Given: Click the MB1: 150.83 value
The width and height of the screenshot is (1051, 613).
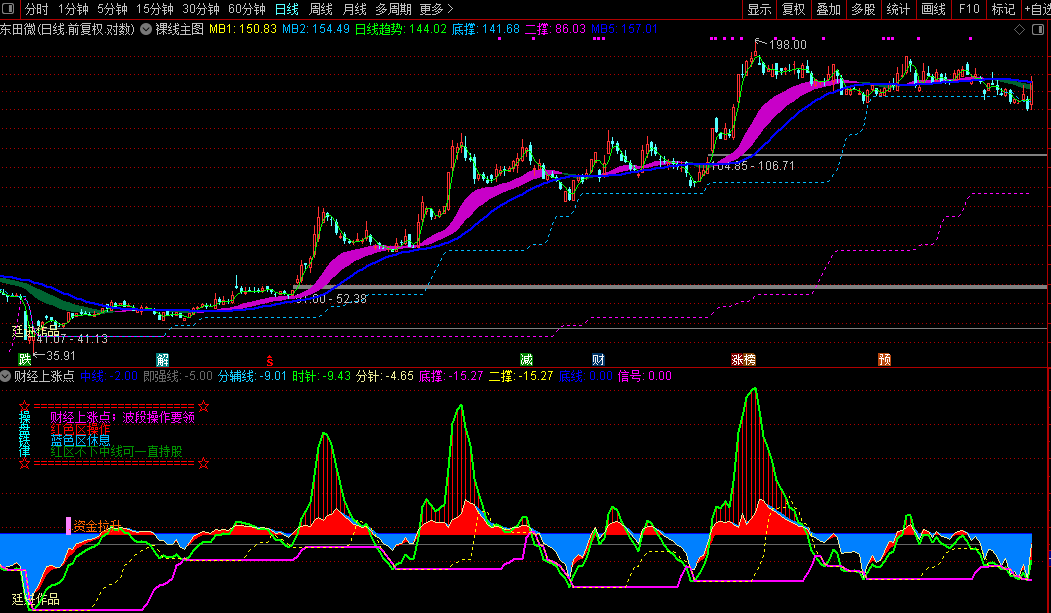Looking at the screenshot, I should (x=243, y=29).
